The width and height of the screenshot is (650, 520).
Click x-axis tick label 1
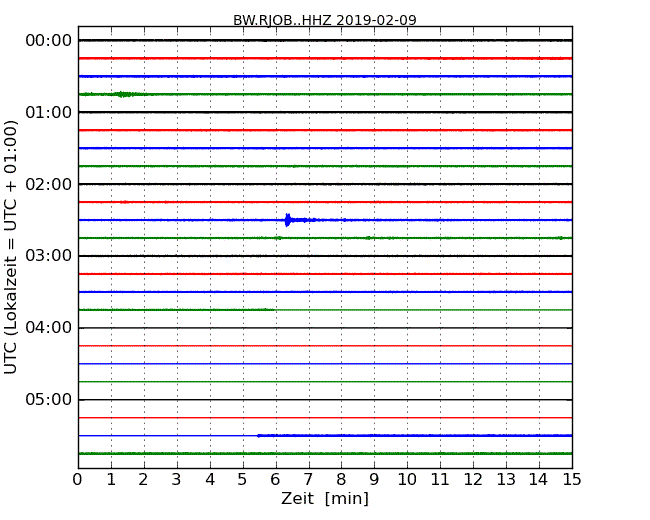111,480
